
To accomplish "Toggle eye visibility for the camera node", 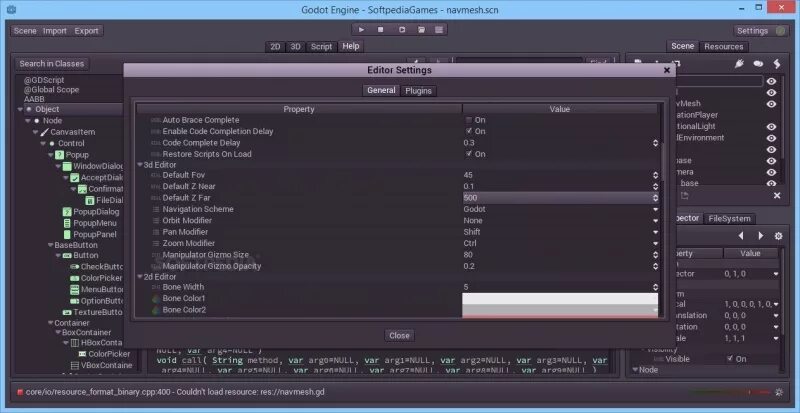I will click(x=771, y=172).
